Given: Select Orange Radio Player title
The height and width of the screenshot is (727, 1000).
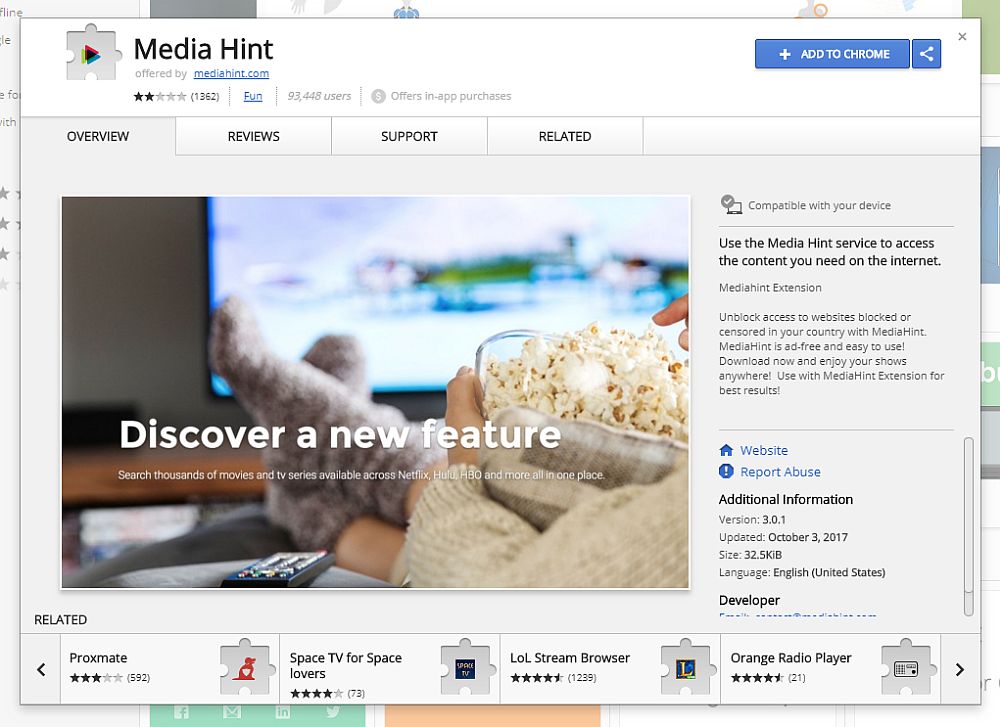Looking at the screenshot, I should click(x=791, y=657).
